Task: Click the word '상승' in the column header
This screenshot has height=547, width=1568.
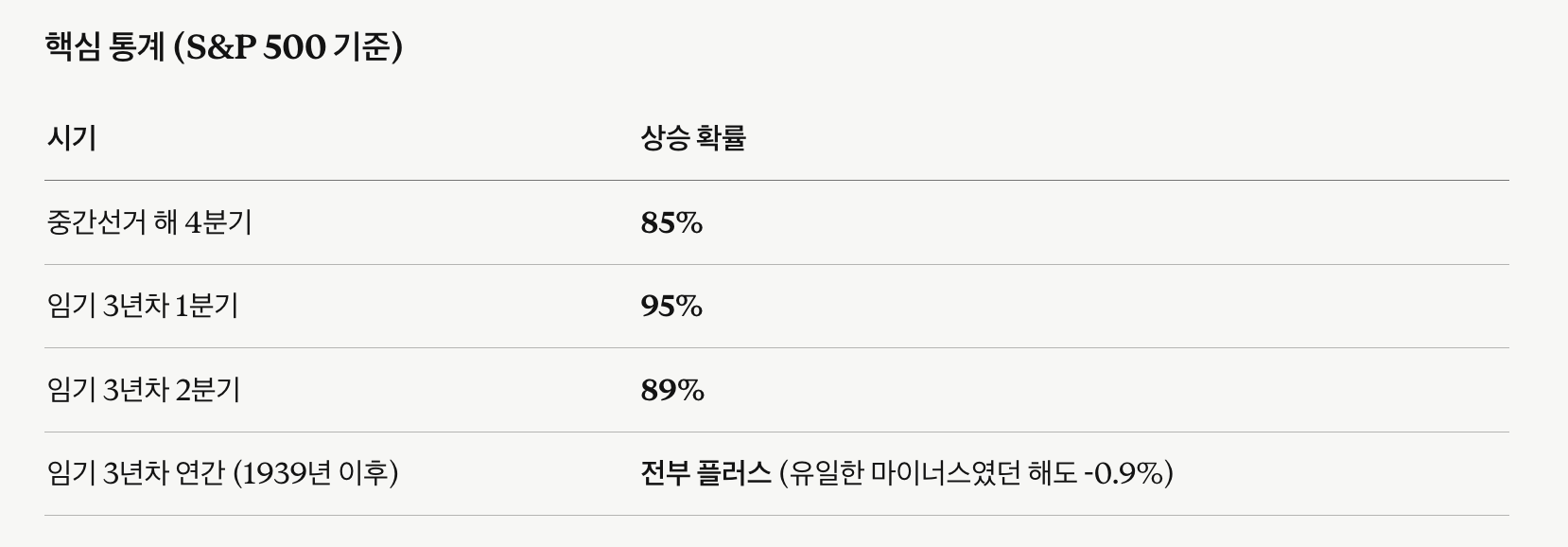Action: pos(665,139)
